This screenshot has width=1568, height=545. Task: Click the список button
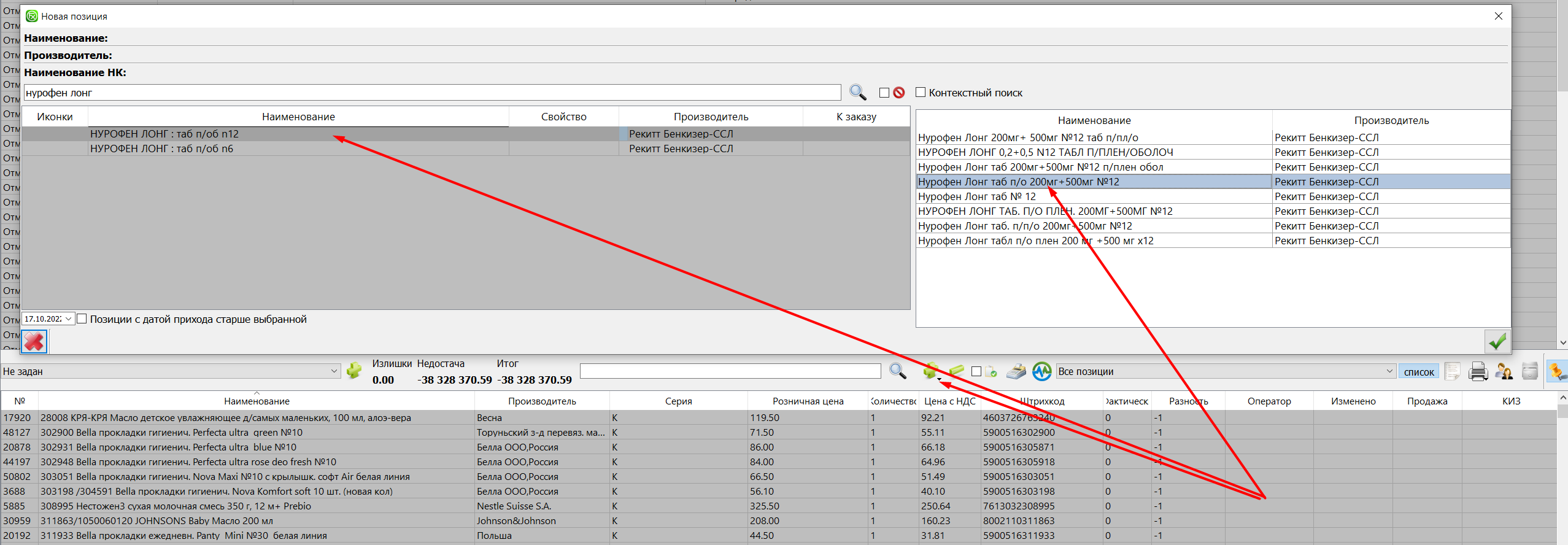[1419, 371]
